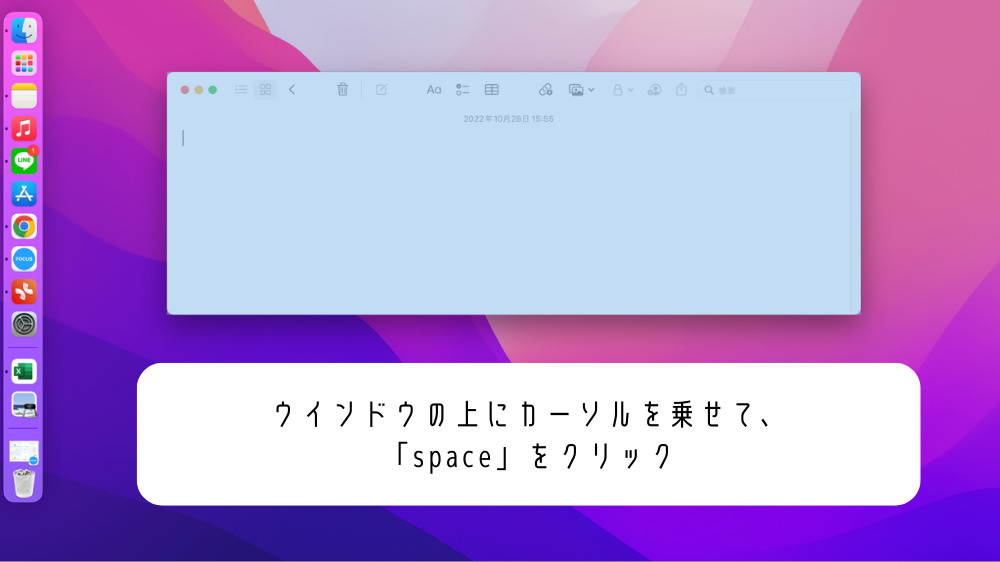Click the collaborate people icon
Image resolution: width=1000 pixels, height=562 pixels.
pos(654,90)
